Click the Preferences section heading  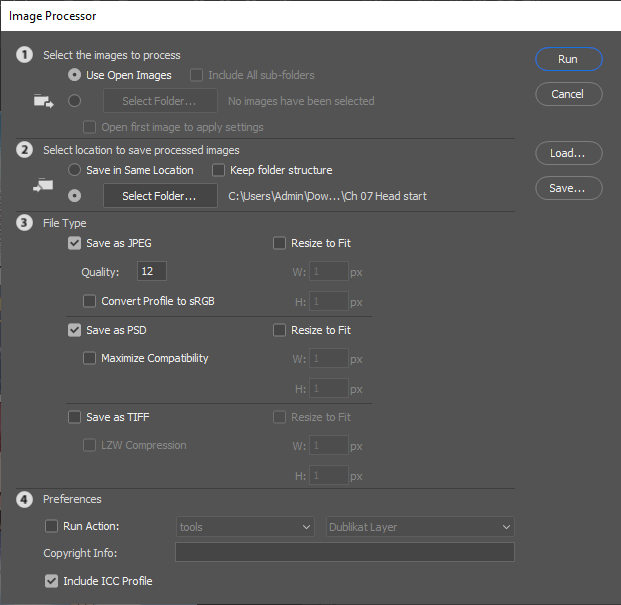[x=72, y=499]
